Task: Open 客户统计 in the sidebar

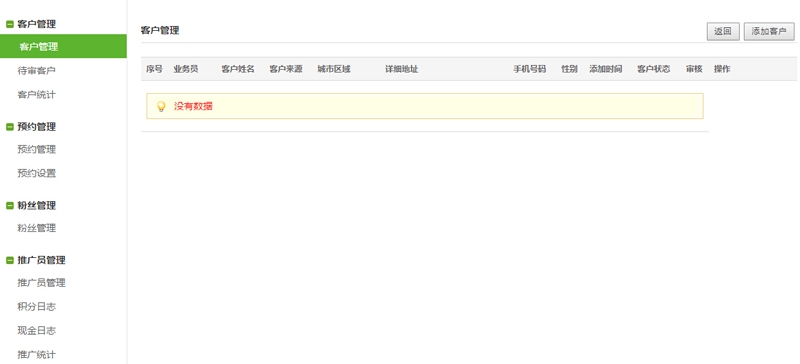Action: tap(36, 94)
